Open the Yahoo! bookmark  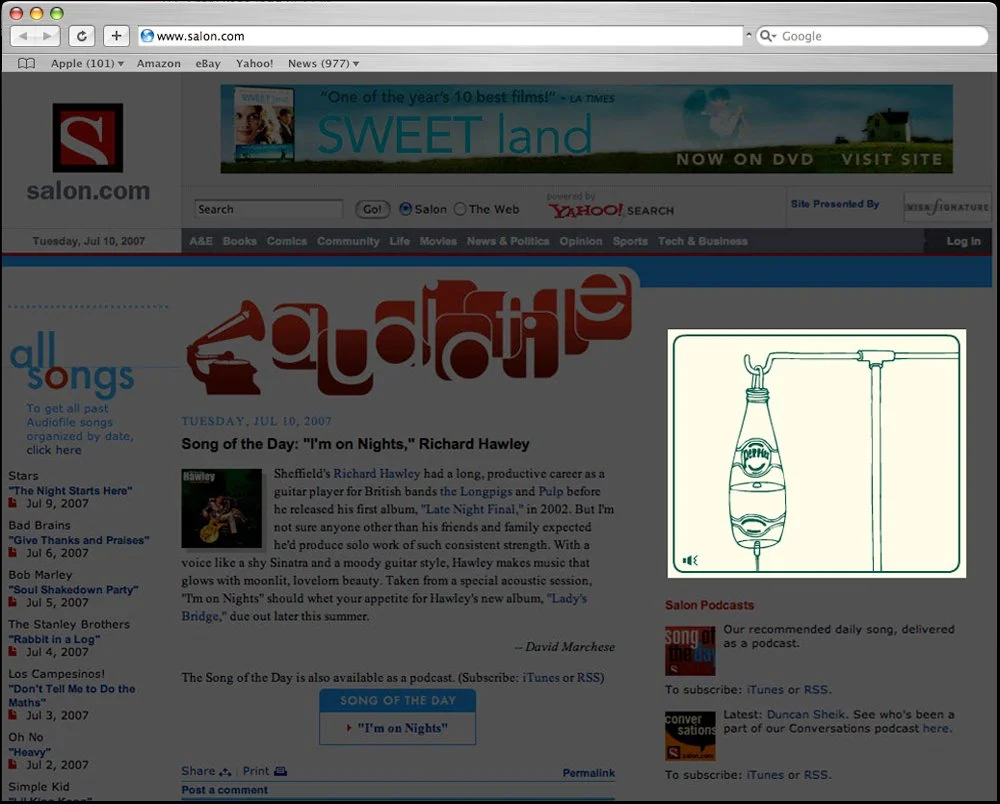click(254, 63)
